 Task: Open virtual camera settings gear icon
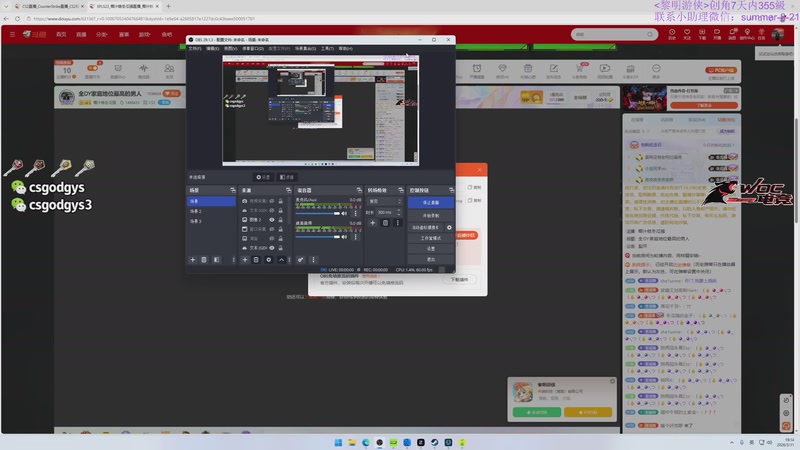pyautogui.click(x=449, y=228)
